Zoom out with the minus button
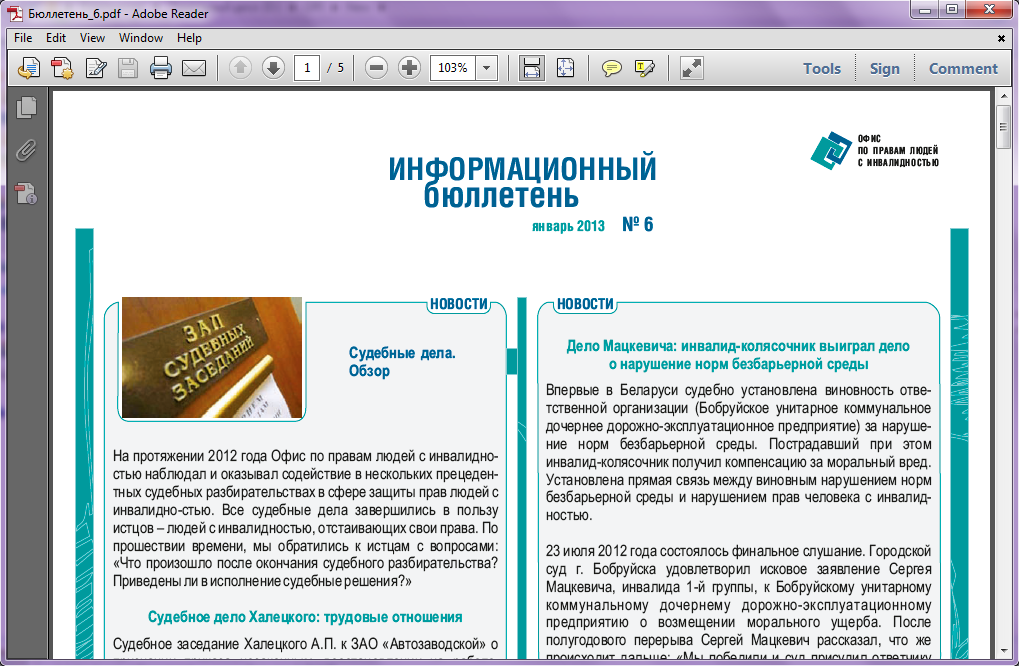This screenshot has height=666, width=1019. 376,68
